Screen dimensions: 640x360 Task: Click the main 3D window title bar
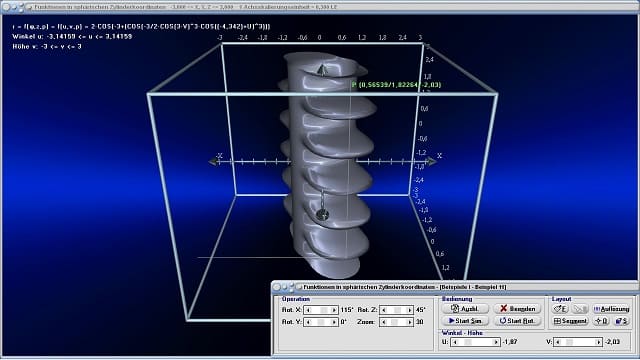320,7
